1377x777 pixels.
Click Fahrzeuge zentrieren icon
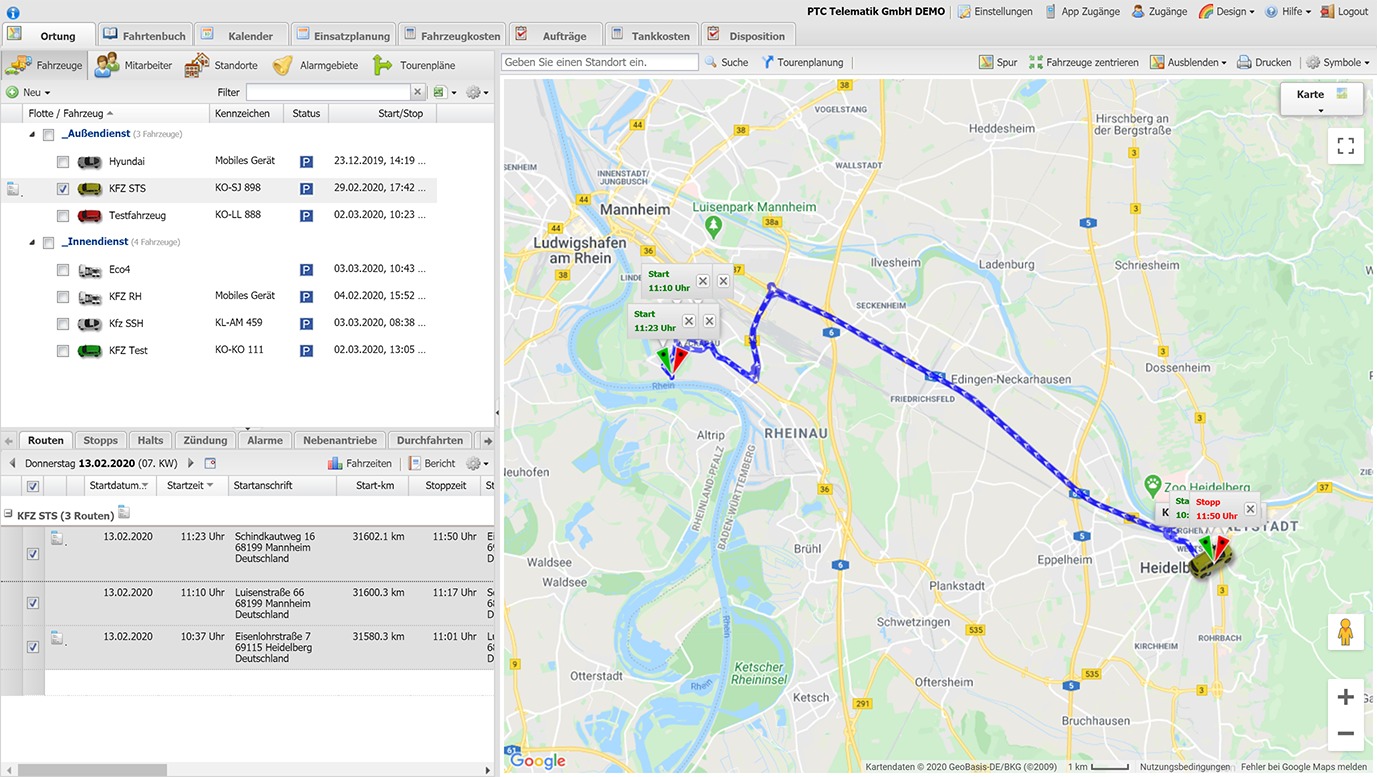[x=1035, y=62]
